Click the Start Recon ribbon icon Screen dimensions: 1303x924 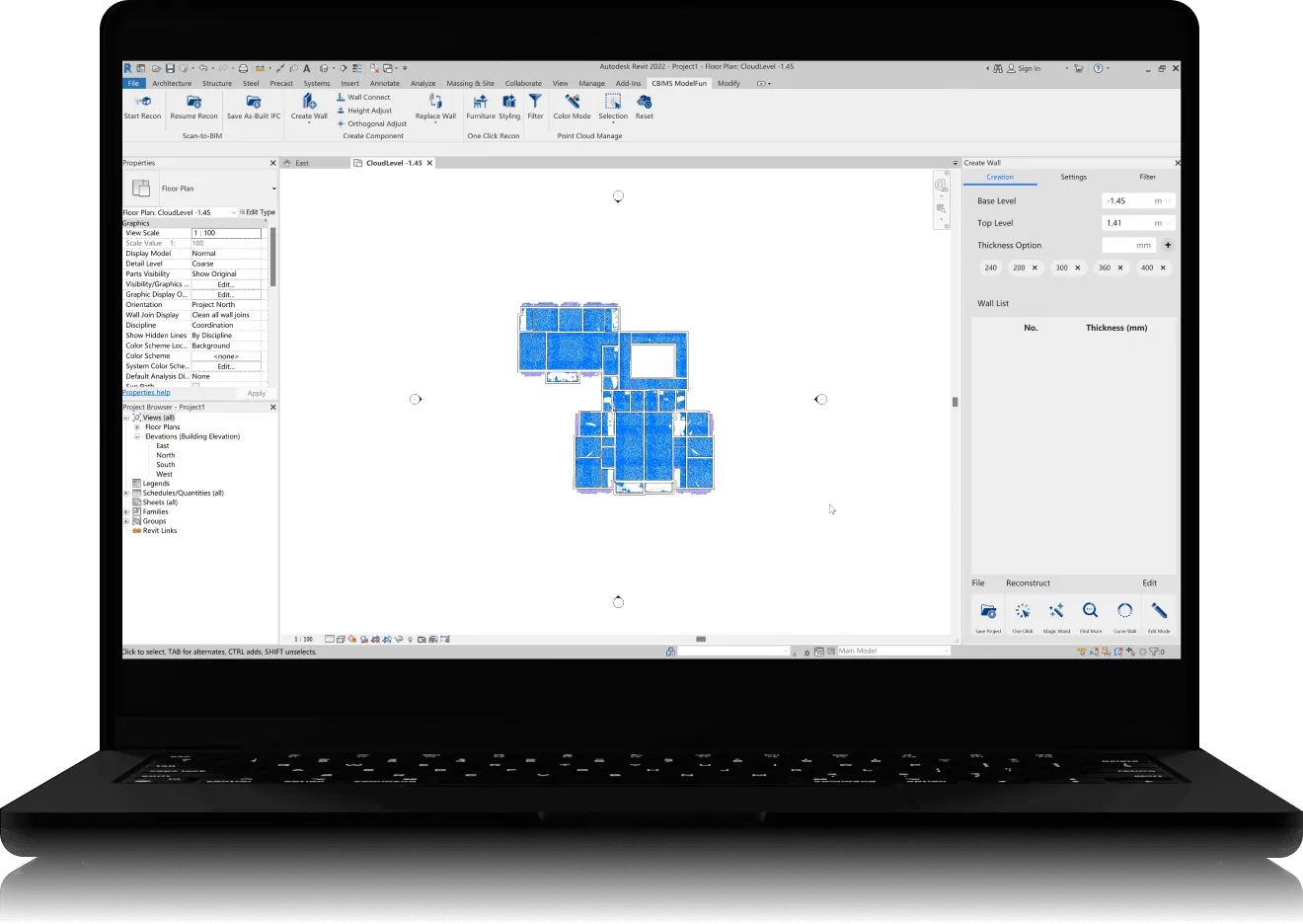tap(142, 103)
